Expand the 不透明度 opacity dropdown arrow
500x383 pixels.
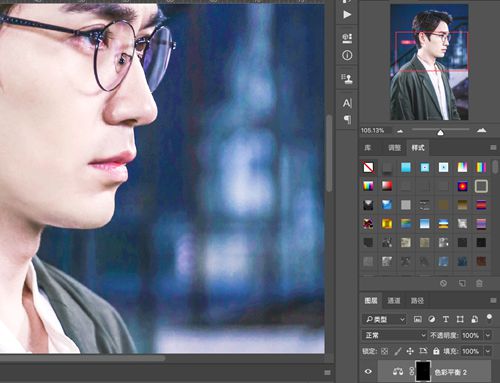[488, 335]
